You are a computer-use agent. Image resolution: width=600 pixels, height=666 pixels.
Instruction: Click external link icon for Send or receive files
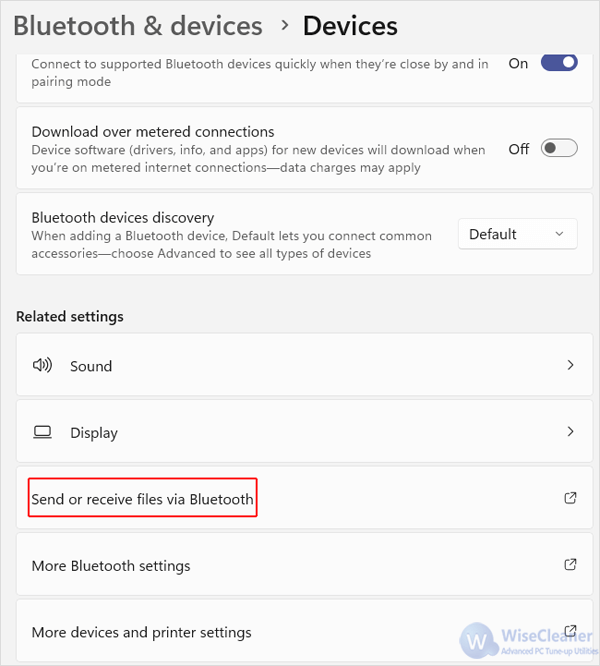point(570,498)
